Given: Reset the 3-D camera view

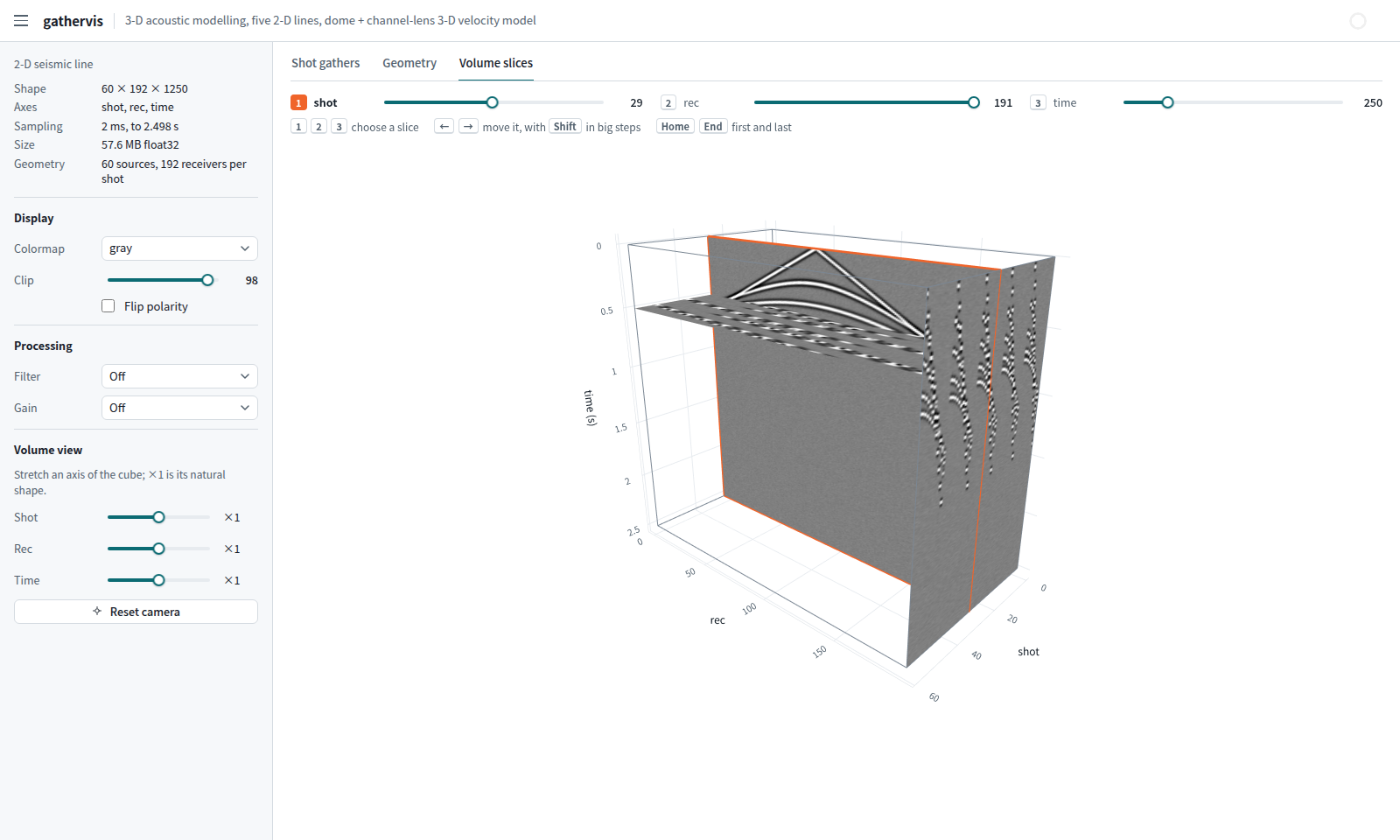Looking at the screenshot, I should (x=136, y=612).
